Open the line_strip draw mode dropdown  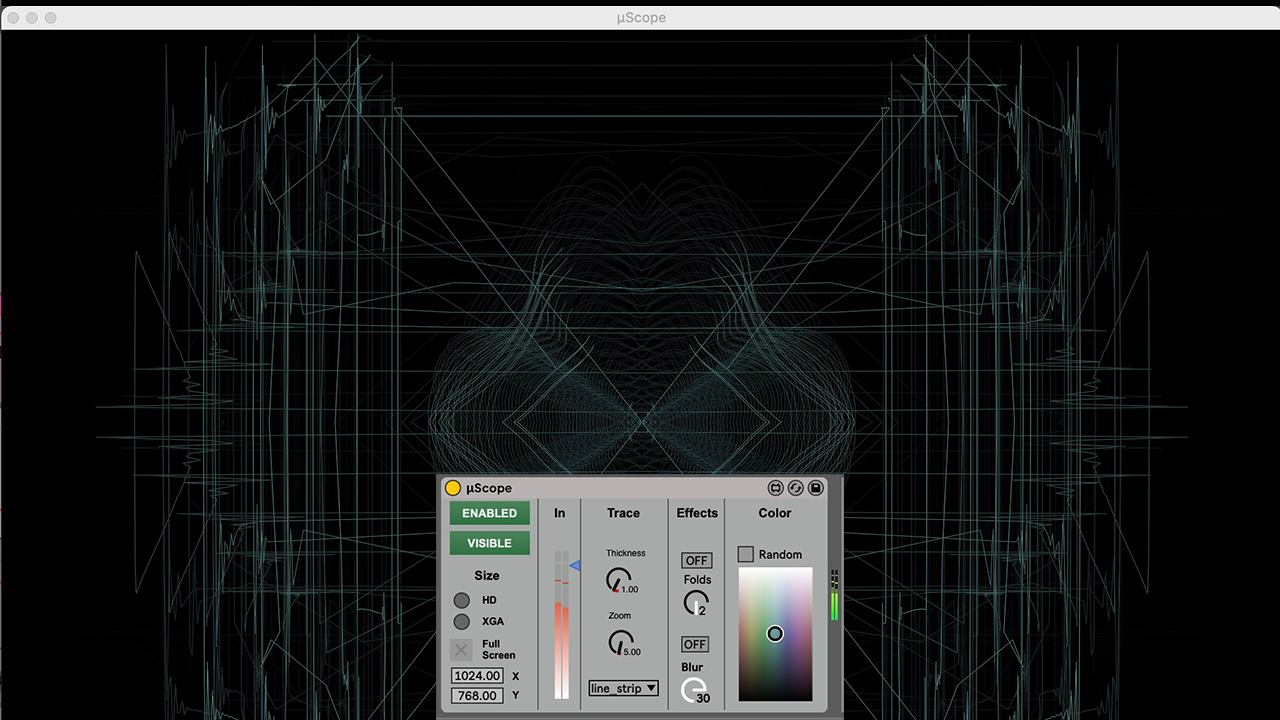[623, 688]
